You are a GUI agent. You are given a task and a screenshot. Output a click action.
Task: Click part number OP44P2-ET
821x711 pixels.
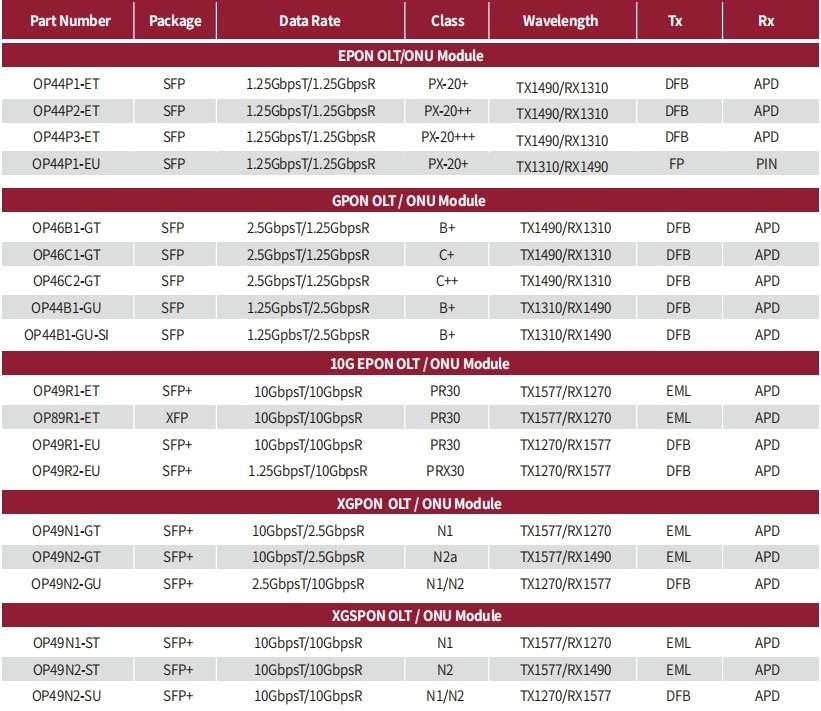point(66,111)
